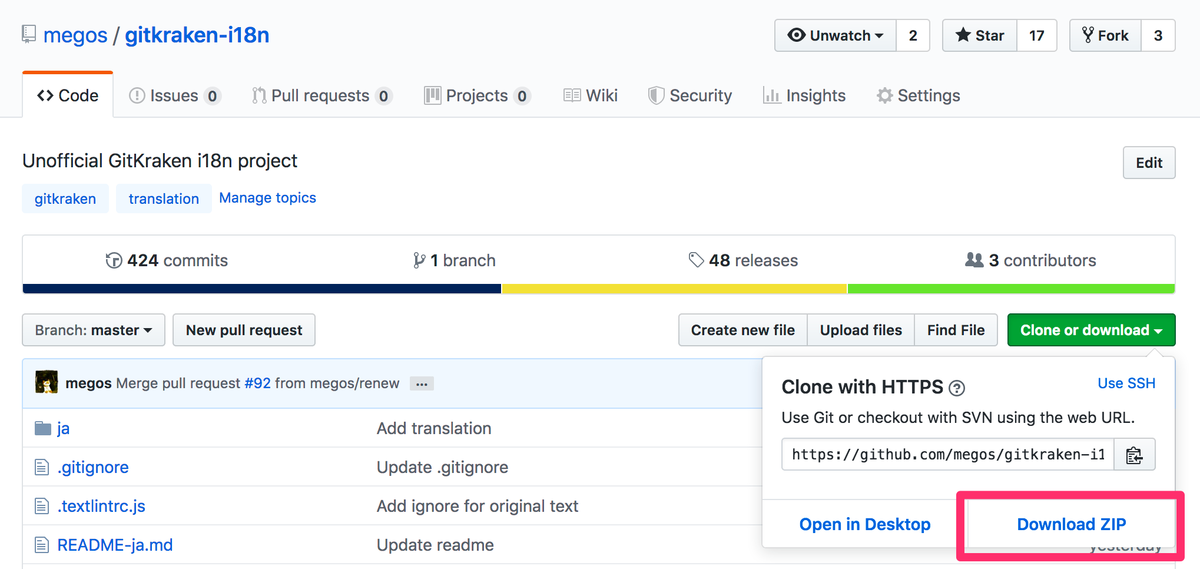Open the Settings tab
Image resolution: width=1200 pixels, height=569 pixels.
tap(918, 95)
